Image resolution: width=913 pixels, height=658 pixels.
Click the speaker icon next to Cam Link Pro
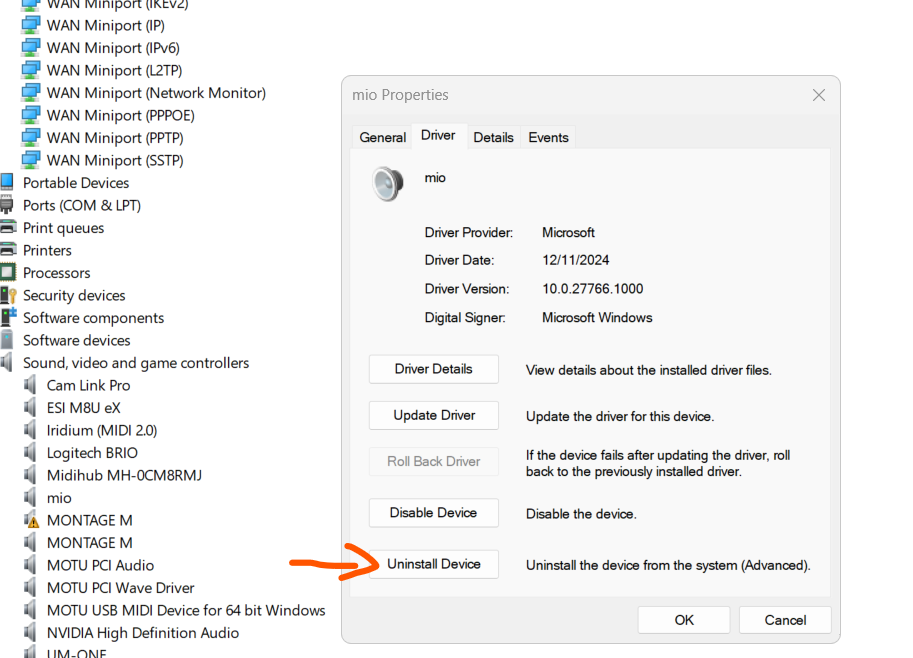point(31,385)
